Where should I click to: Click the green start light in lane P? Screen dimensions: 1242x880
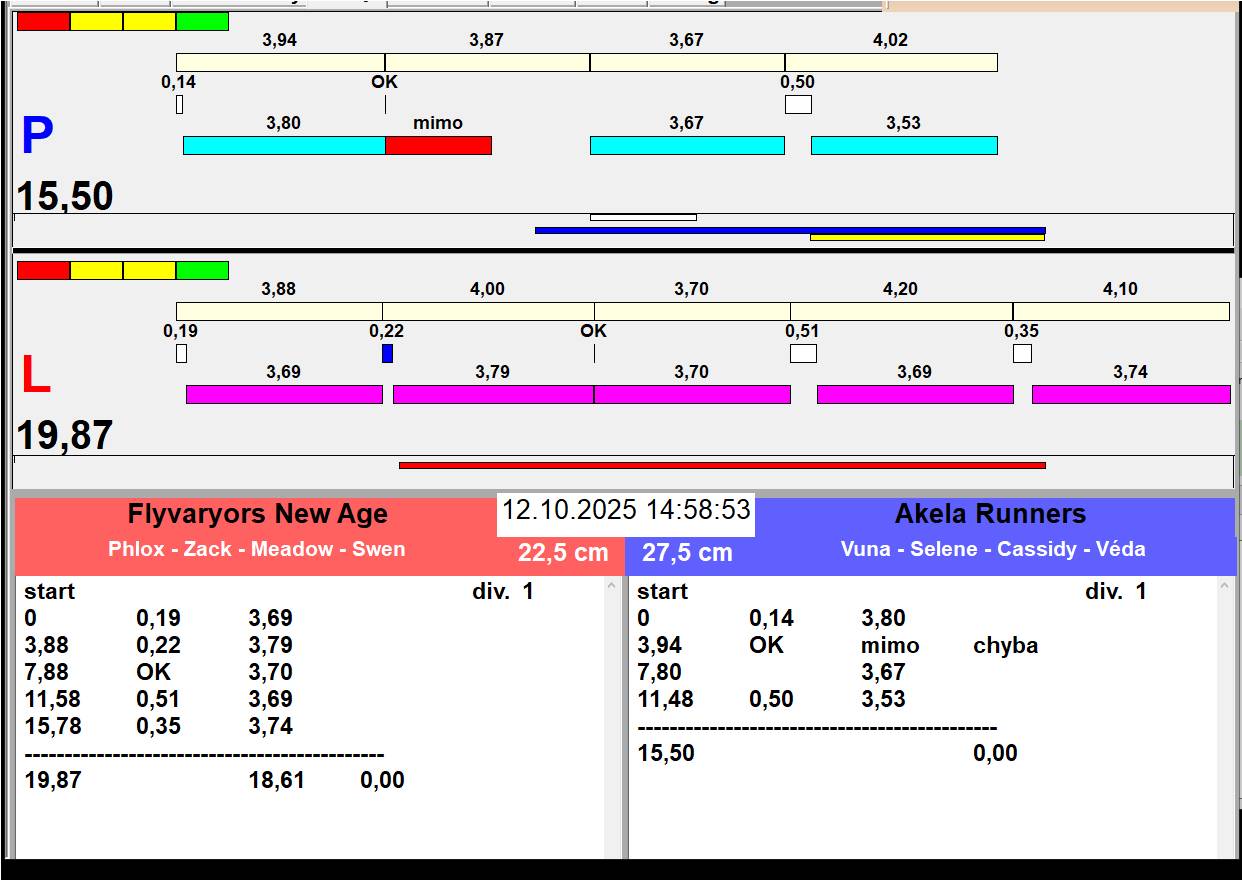point(202,22)
